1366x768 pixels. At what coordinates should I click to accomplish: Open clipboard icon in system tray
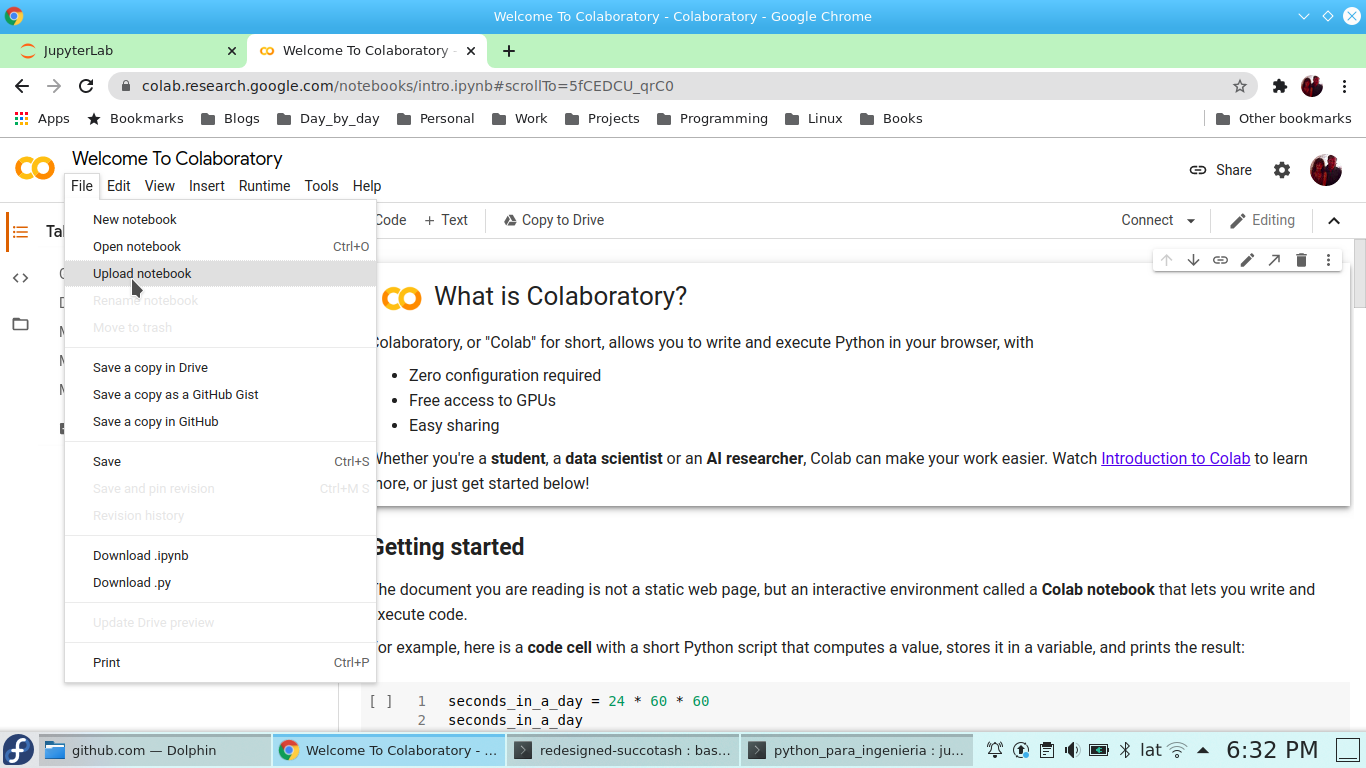(1046, 750)
